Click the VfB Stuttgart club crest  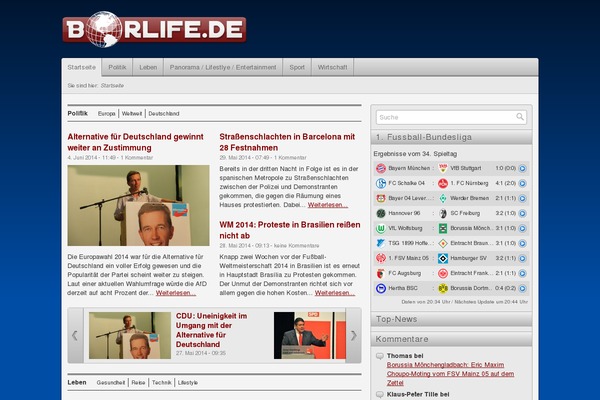pos(443,168)
